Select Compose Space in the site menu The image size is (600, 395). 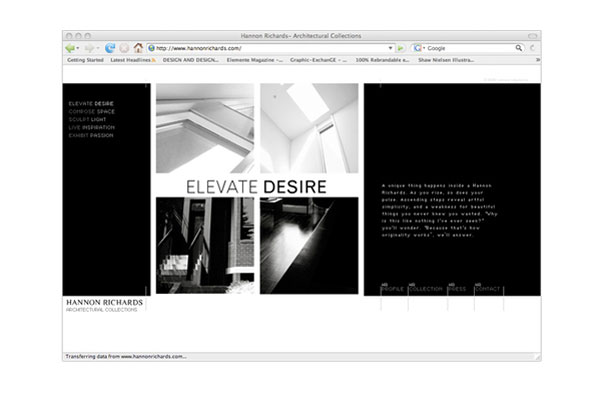[91, 111]
